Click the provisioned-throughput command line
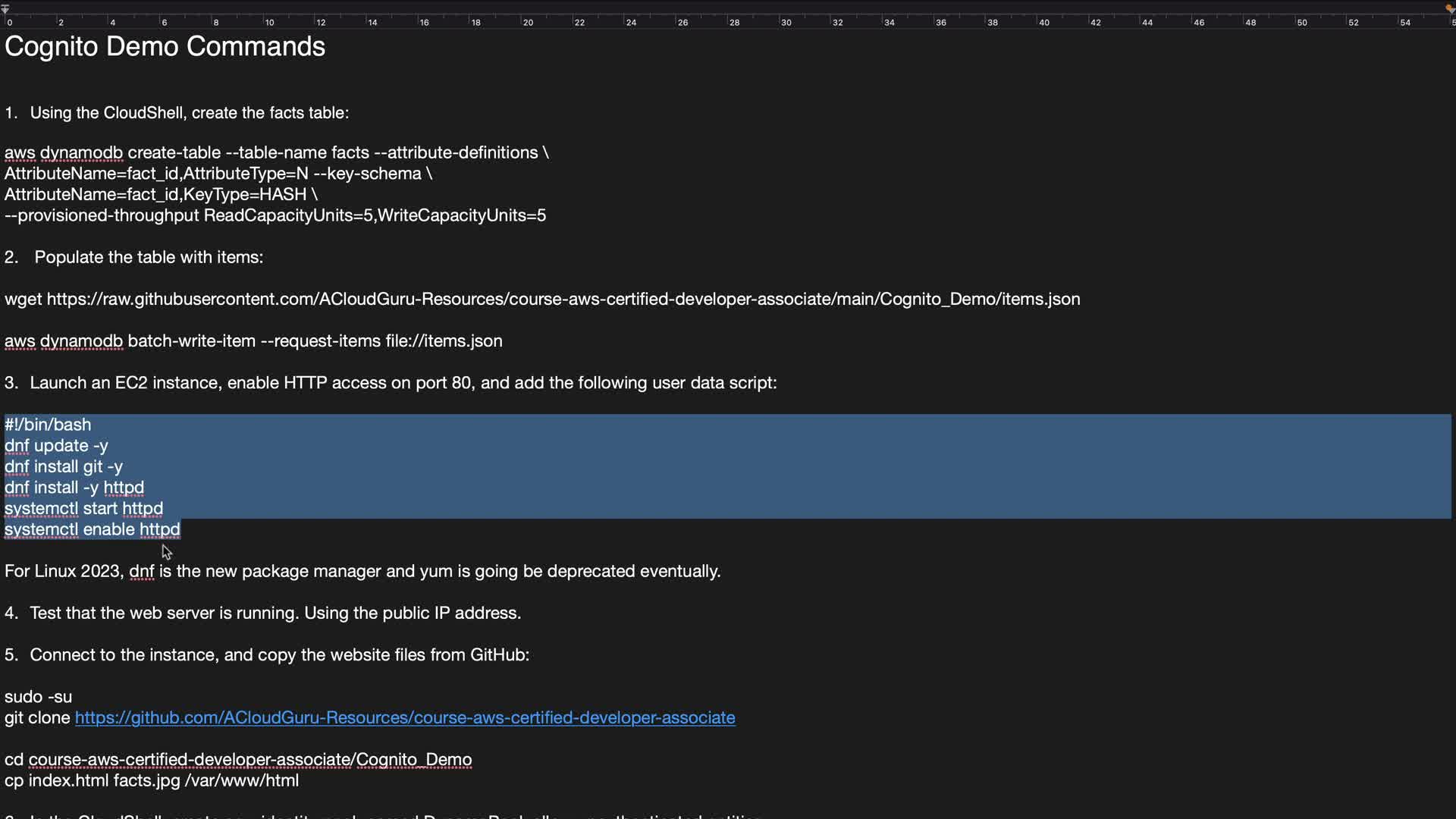This screenshot has height=819, width=1456. [275, 215]
